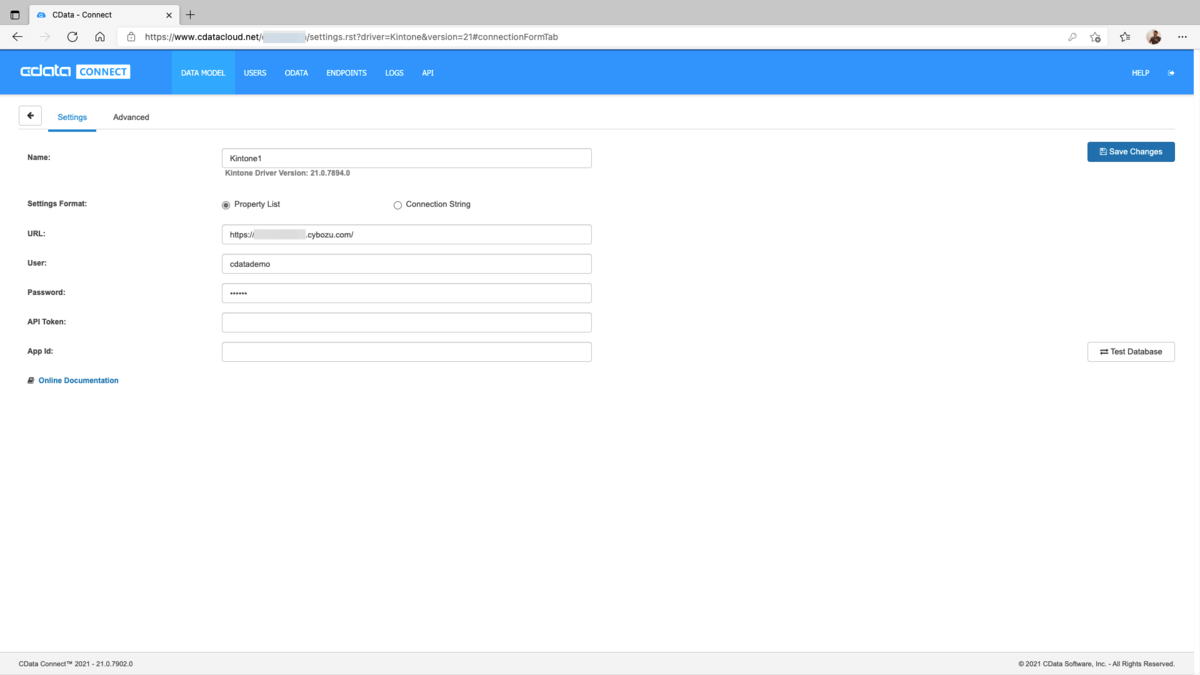Switch to the Advanced tab

pyautogui.click(x=131, y=117)
